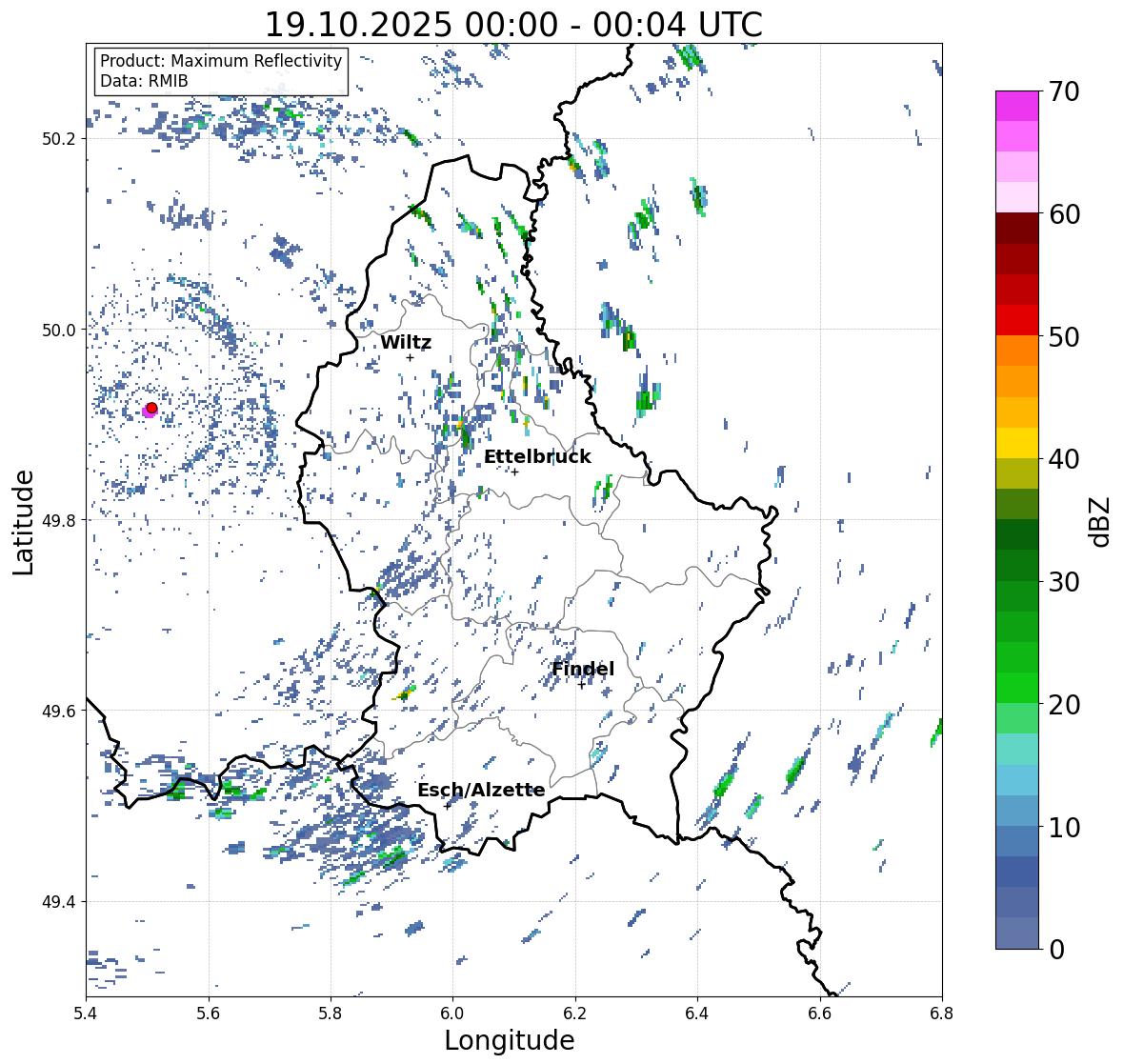
Task: Click the 60 tick on the colorbar
Action: click(x=1064, y=213)
